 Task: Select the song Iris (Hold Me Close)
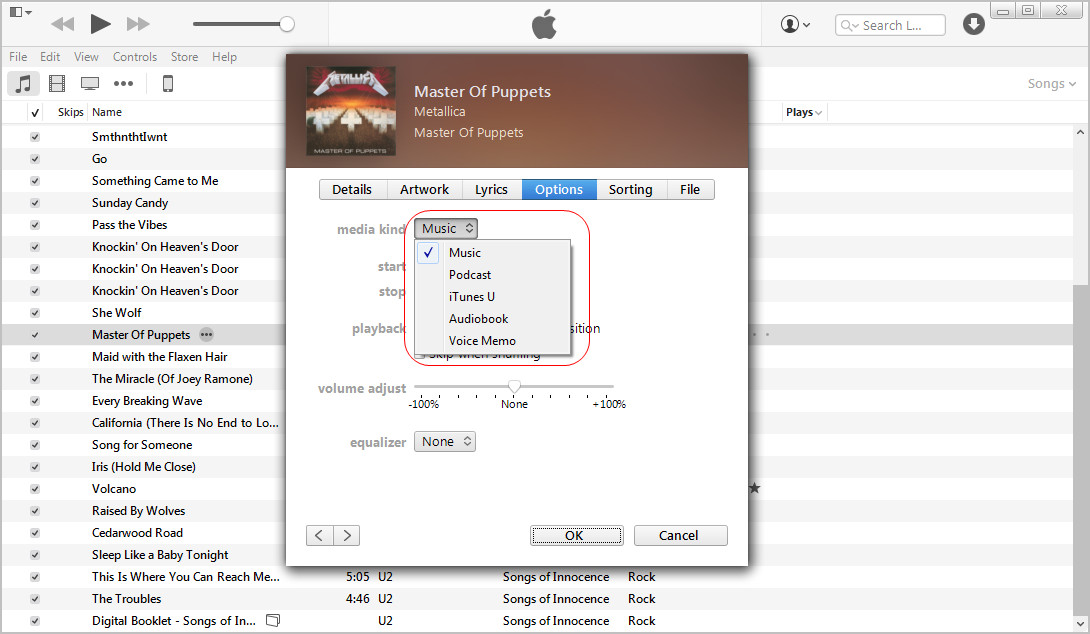[144, 467]
